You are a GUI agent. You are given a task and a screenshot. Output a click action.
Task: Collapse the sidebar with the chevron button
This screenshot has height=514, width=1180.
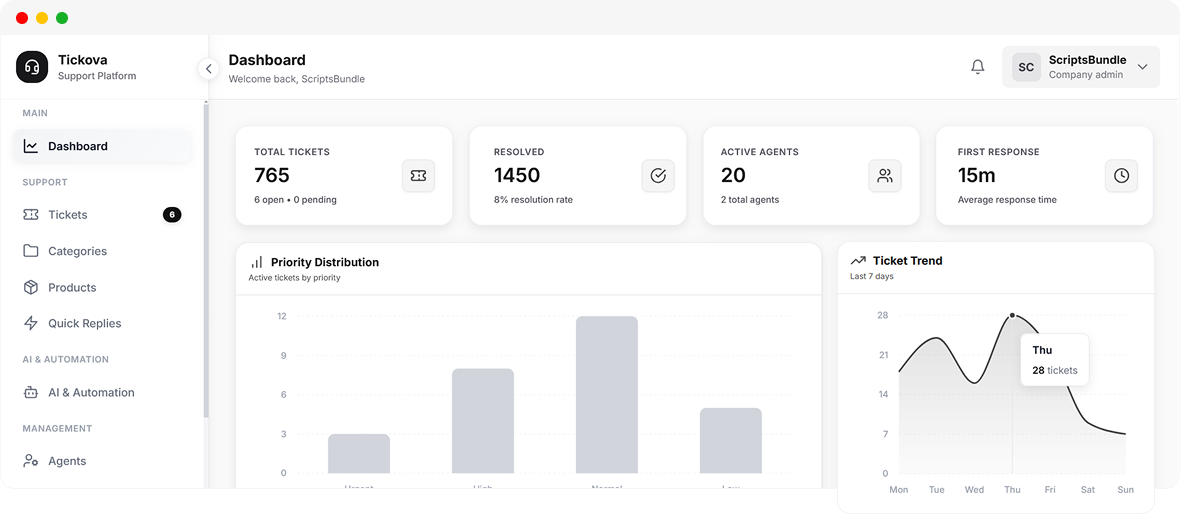pos(208,69)
